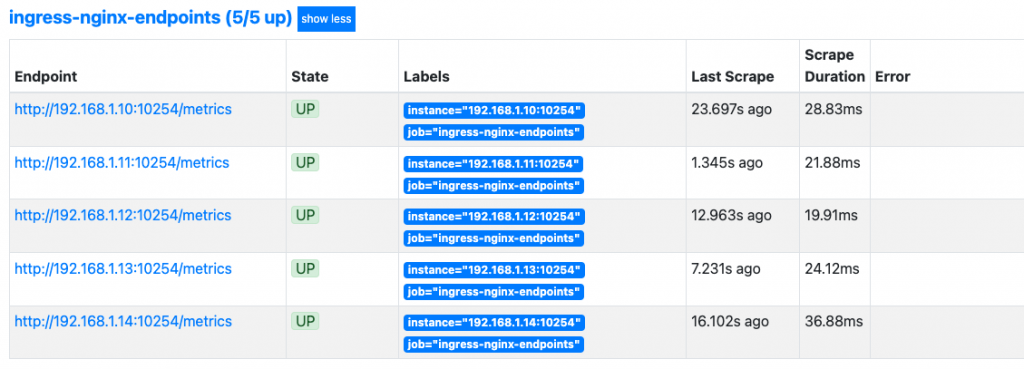The image size is (1024, 369).
Task: Click the instance="192.168.1.13:10254" label badge
Action: click(x=494, y=270)
